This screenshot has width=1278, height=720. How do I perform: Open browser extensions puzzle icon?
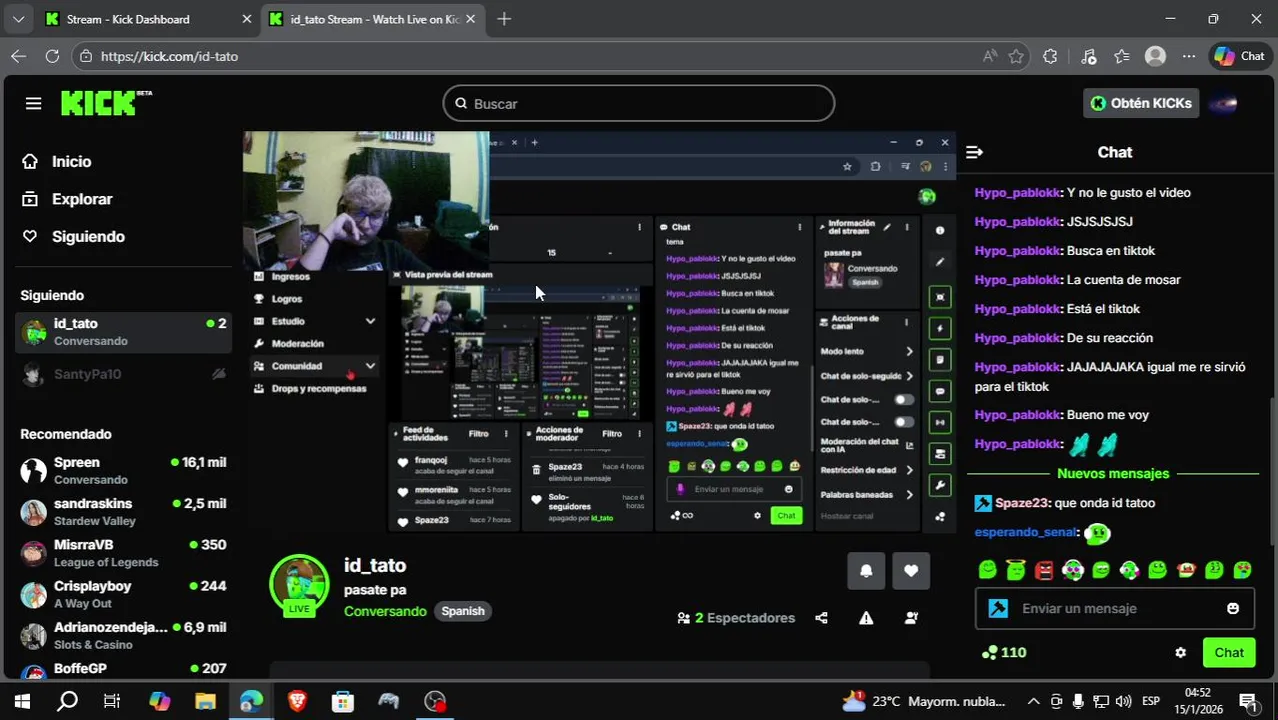1050,56
